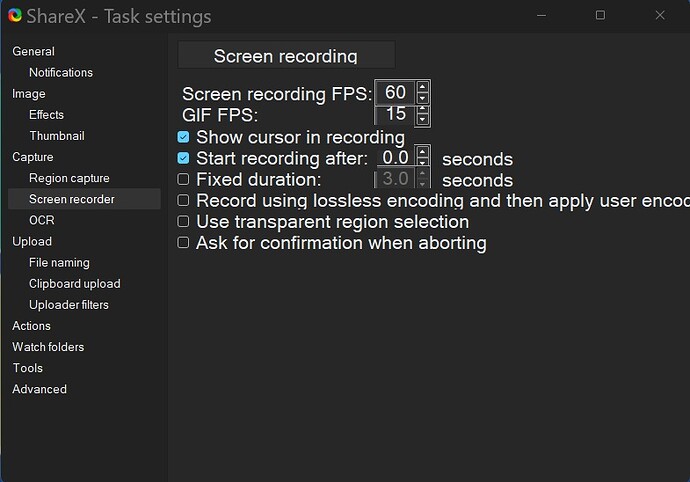
Task: Select Notifications in the sidebar
Action: coord(61,73)
